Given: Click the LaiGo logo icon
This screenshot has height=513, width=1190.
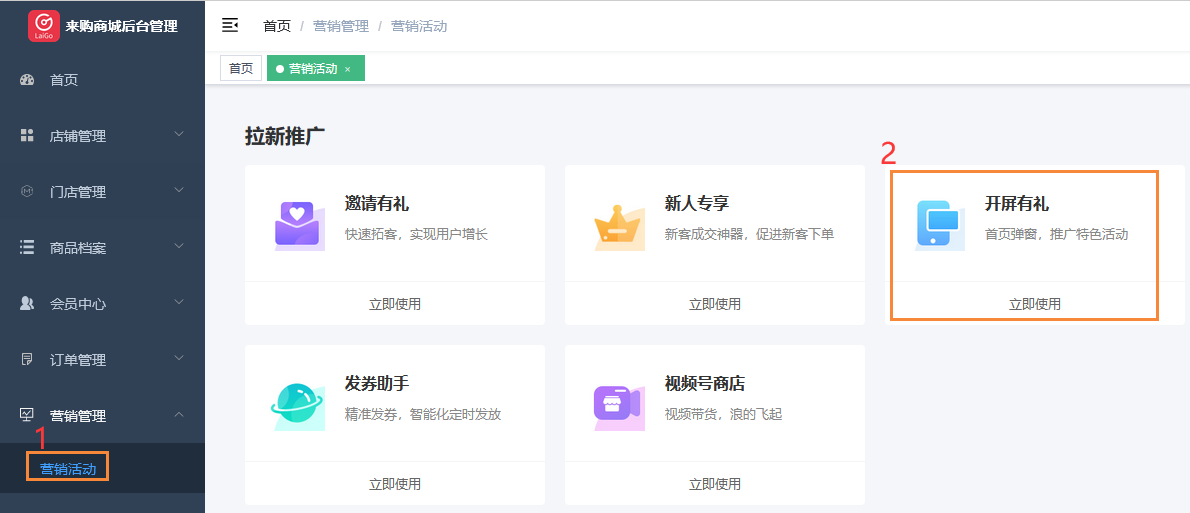Looking at the screenshot, I should point(43,26).
